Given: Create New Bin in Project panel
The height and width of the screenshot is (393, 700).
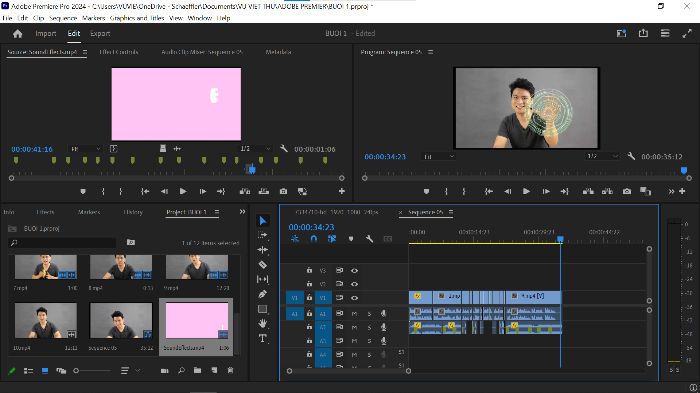Looking at the screenshot, I should [x=197, y=370].
